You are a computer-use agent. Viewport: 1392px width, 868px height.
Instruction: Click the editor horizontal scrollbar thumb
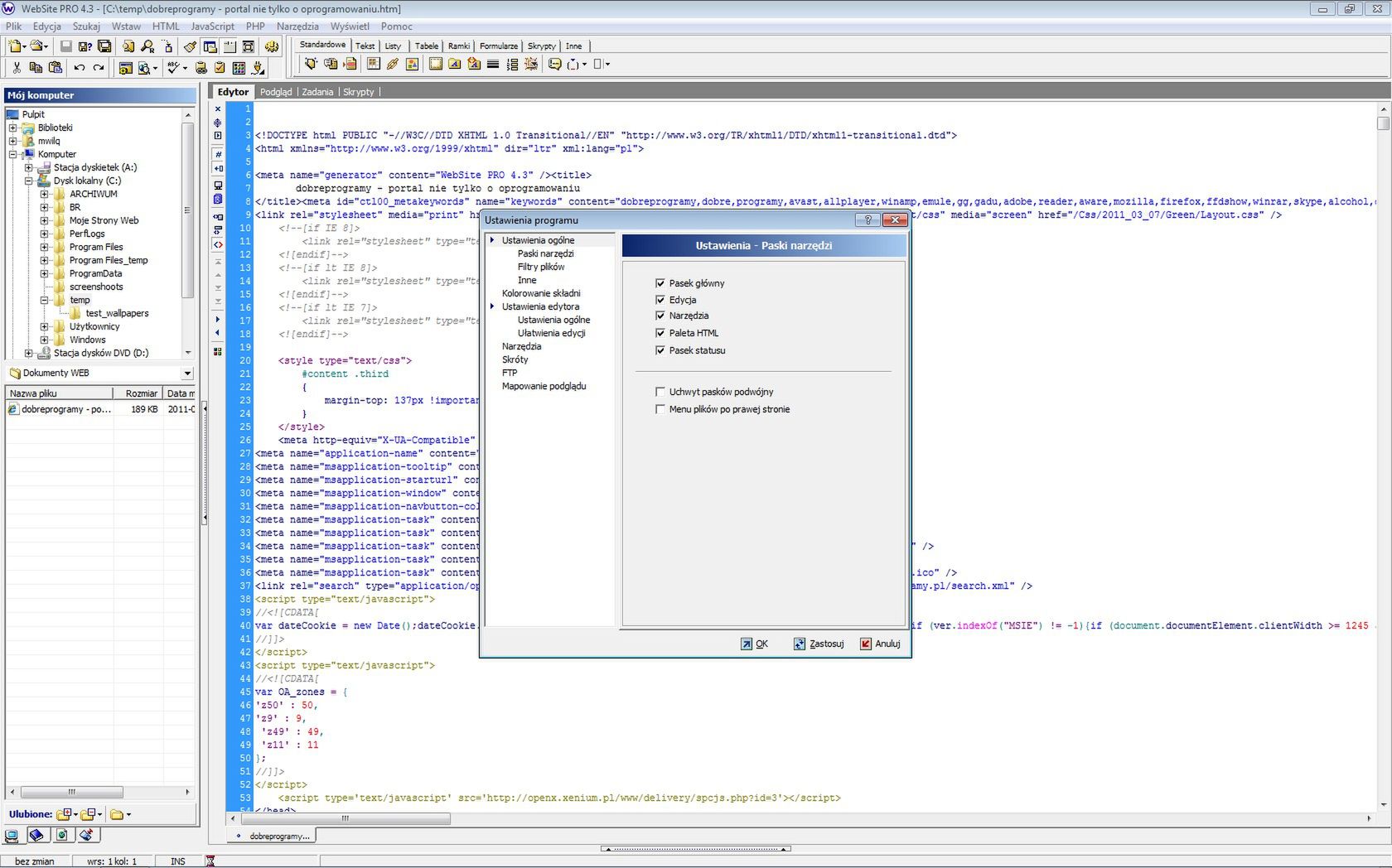(x=346, y=818)
